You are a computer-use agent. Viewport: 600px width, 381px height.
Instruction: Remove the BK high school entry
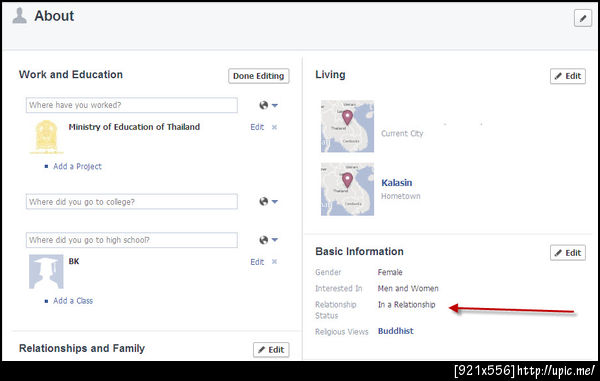click(x=274, y=262)
